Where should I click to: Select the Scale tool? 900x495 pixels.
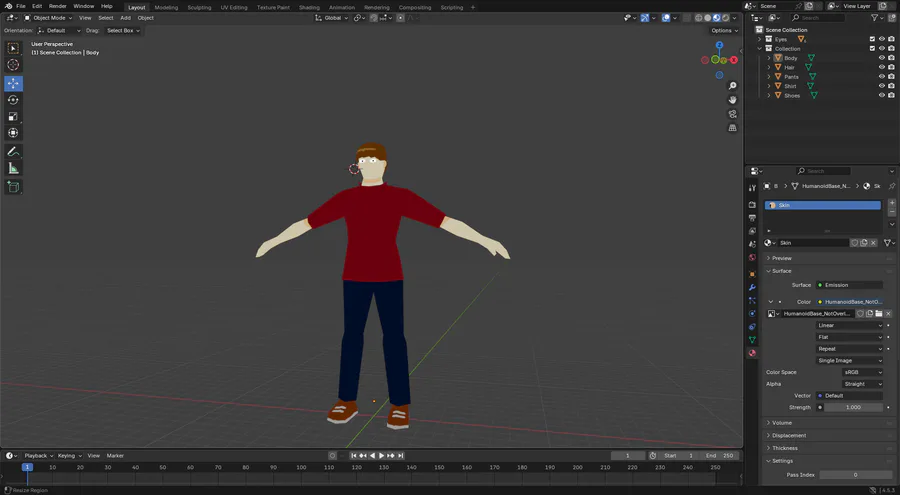point(13,116)
